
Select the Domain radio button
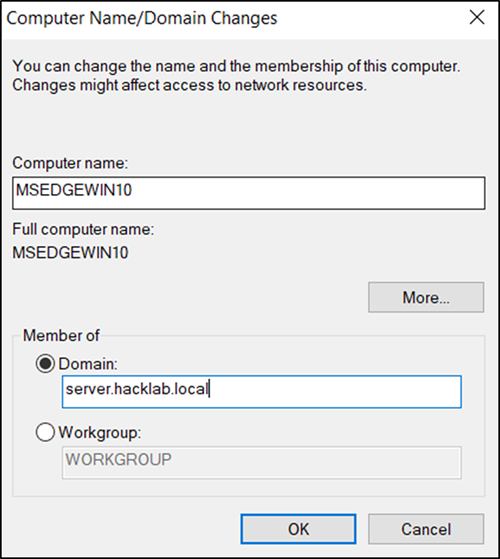pyautogui.click(x=45, y=364)
